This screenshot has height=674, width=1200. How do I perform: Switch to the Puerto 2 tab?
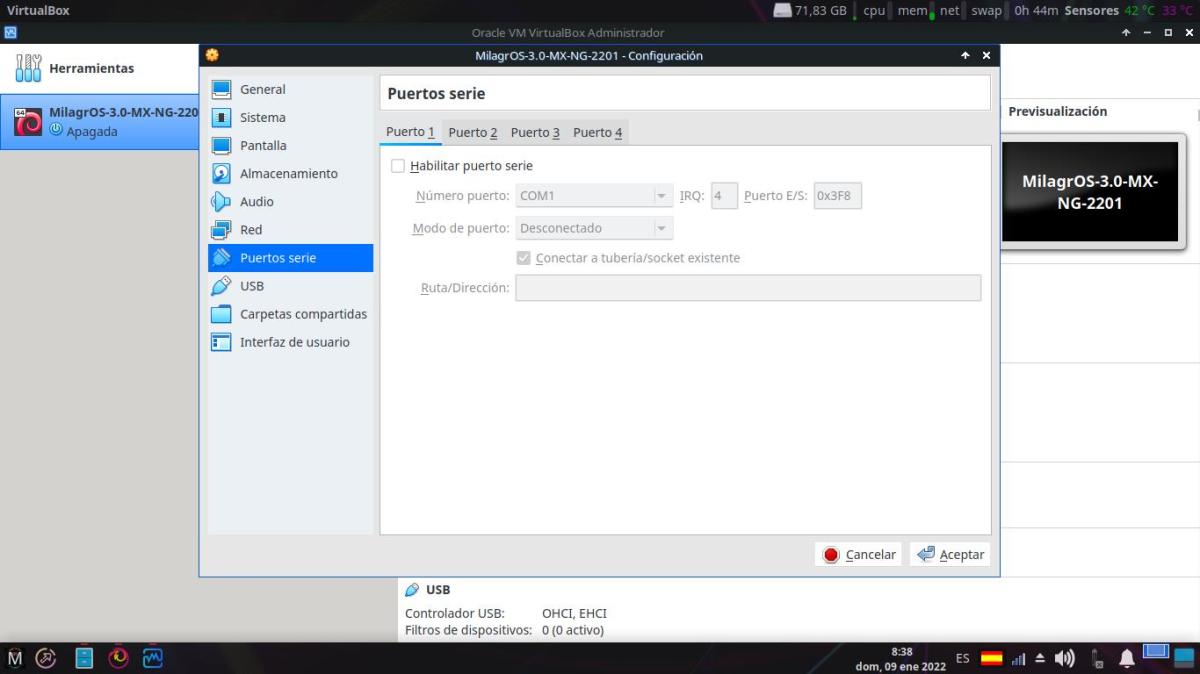[x=472, y=132]
